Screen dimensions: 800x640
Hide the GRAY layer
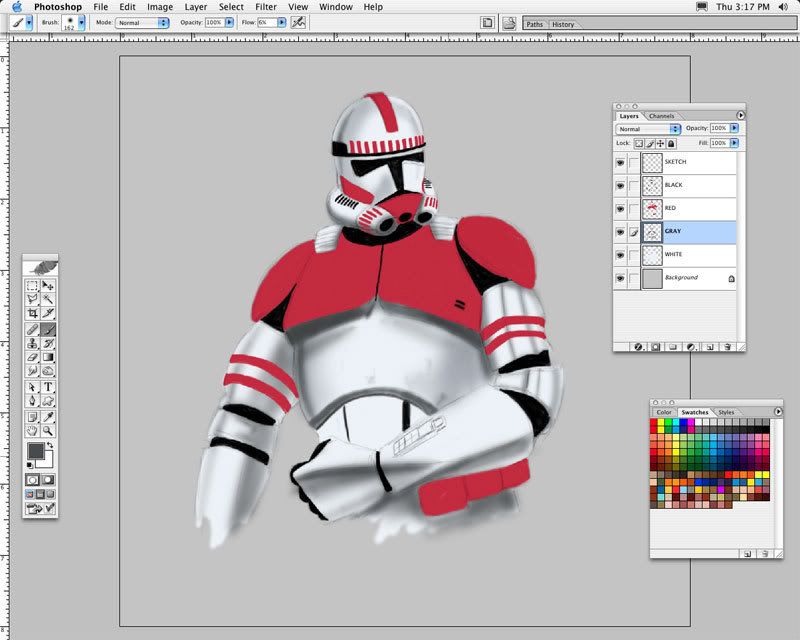coord(620,232)
